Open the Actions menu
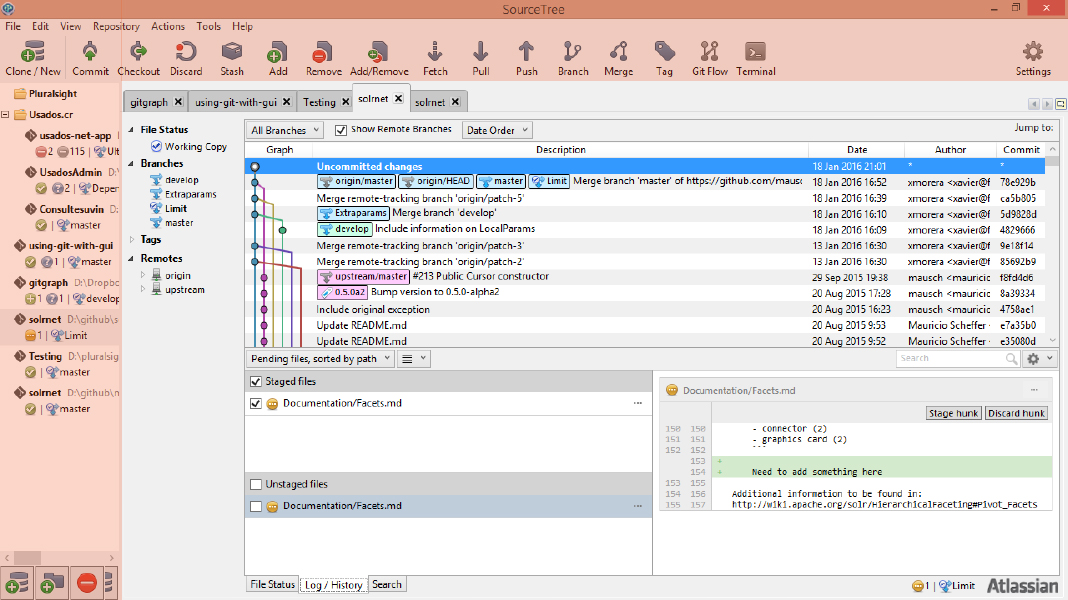 pos(168,27)
